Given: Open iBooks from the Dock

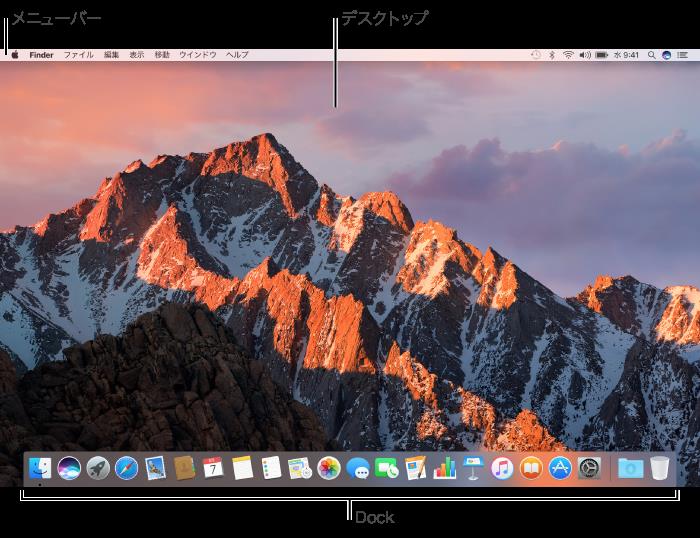Looking at the screenshot, I should [x=531, y=468].
